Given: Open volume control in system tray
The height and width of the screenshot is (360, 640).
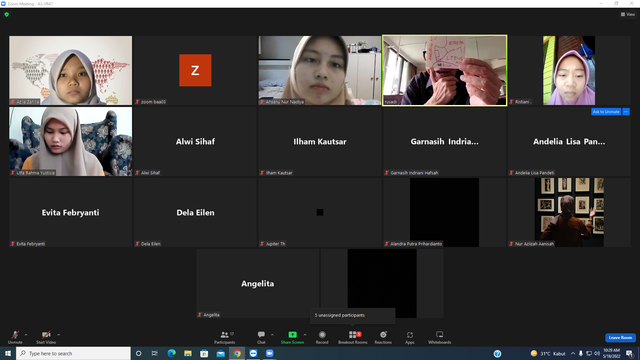Looking at the screenshot, I should [597, 353].
